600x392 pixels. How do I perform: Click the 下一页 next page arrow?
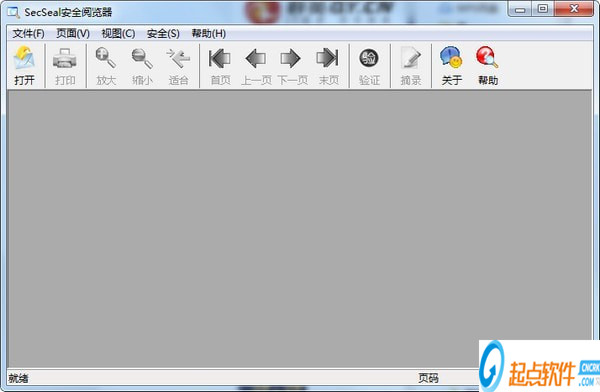291,58
